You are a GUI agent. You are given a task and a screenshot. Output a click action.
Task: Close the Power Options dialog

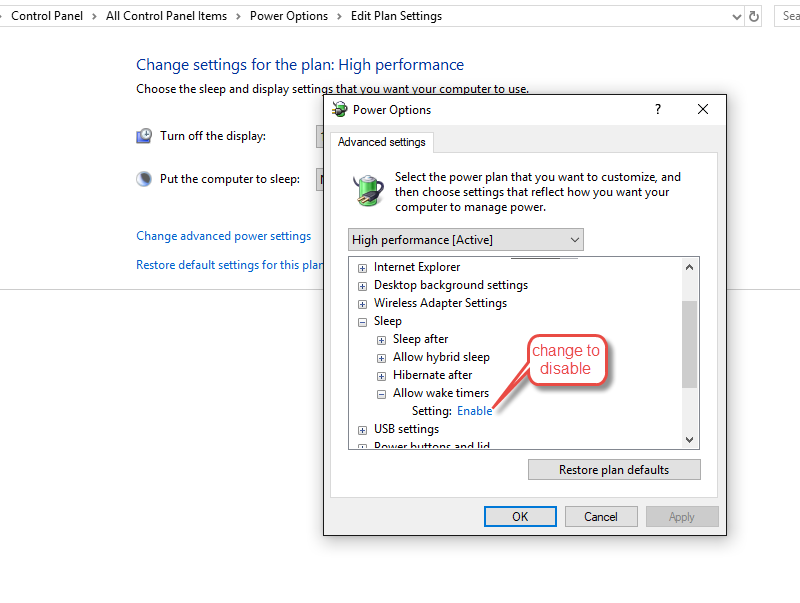click(703, 109)
